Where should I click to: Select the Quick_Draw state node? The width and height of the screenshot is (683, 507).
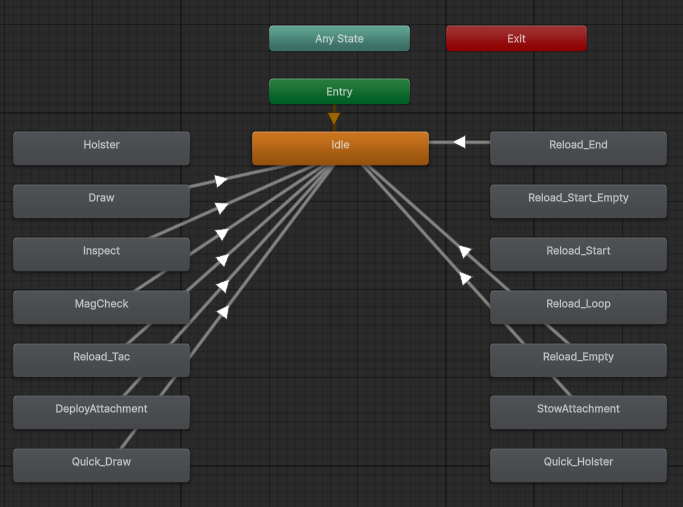click(101, 465)
